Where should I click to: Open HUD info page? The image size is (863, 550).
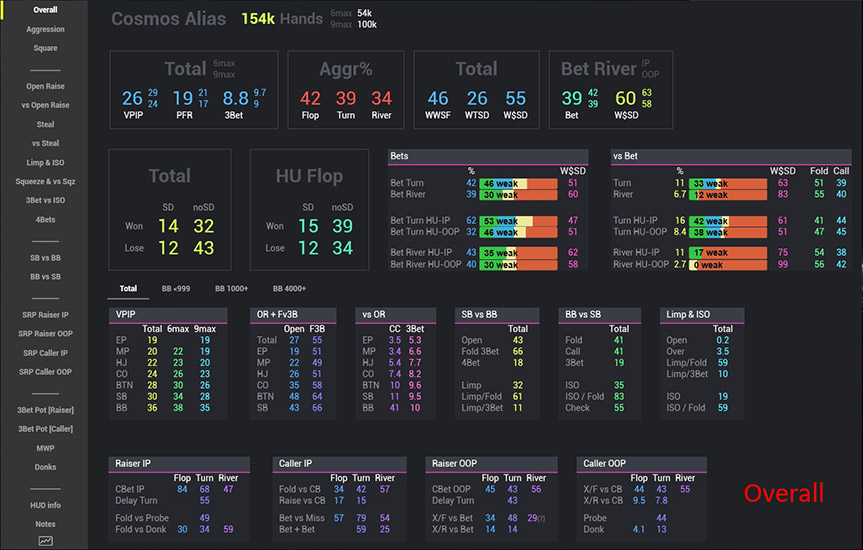click(x=45, y=505)
